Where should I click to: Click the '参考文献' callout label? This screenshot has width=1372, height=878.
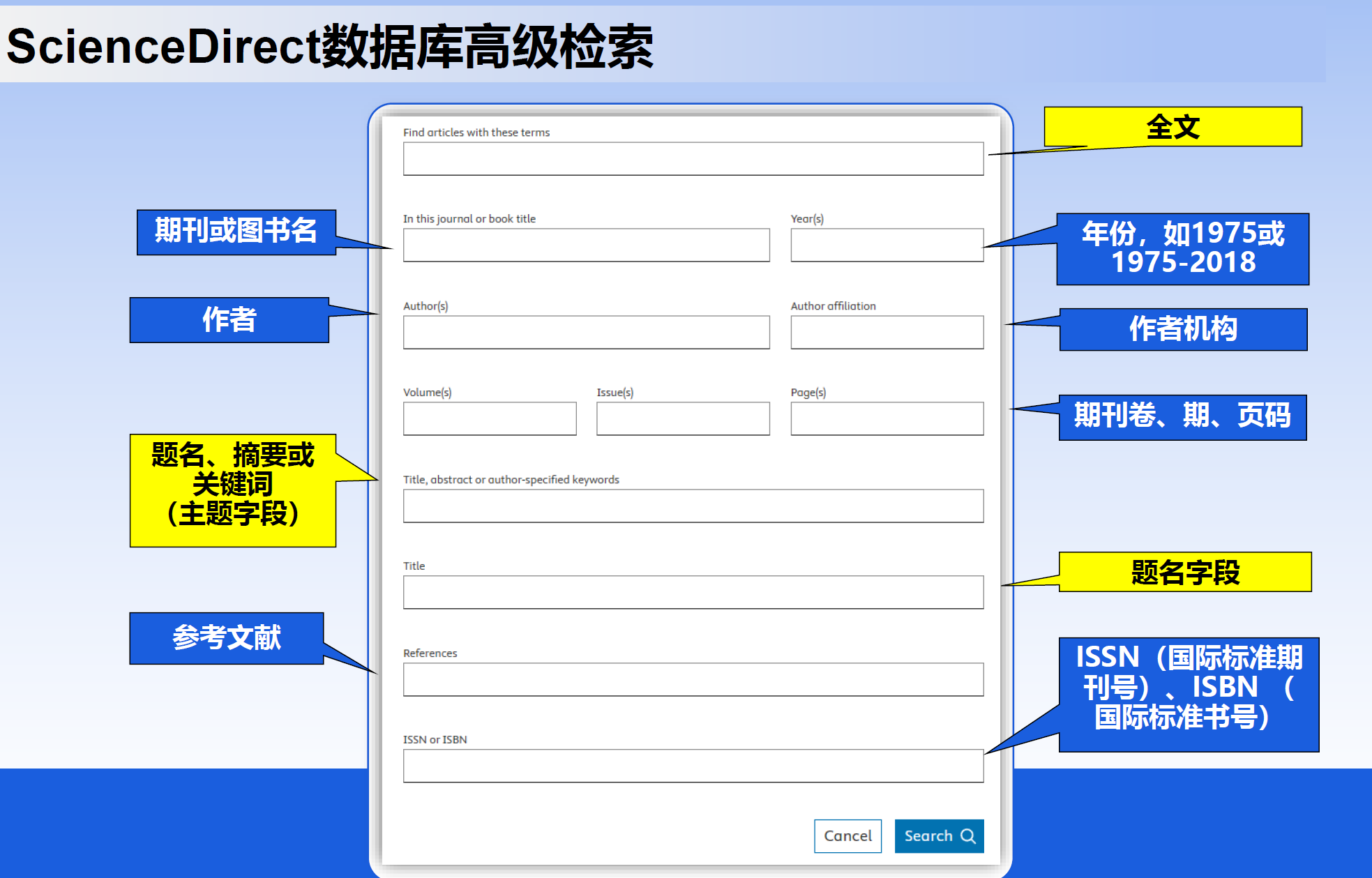pos(227,638)
